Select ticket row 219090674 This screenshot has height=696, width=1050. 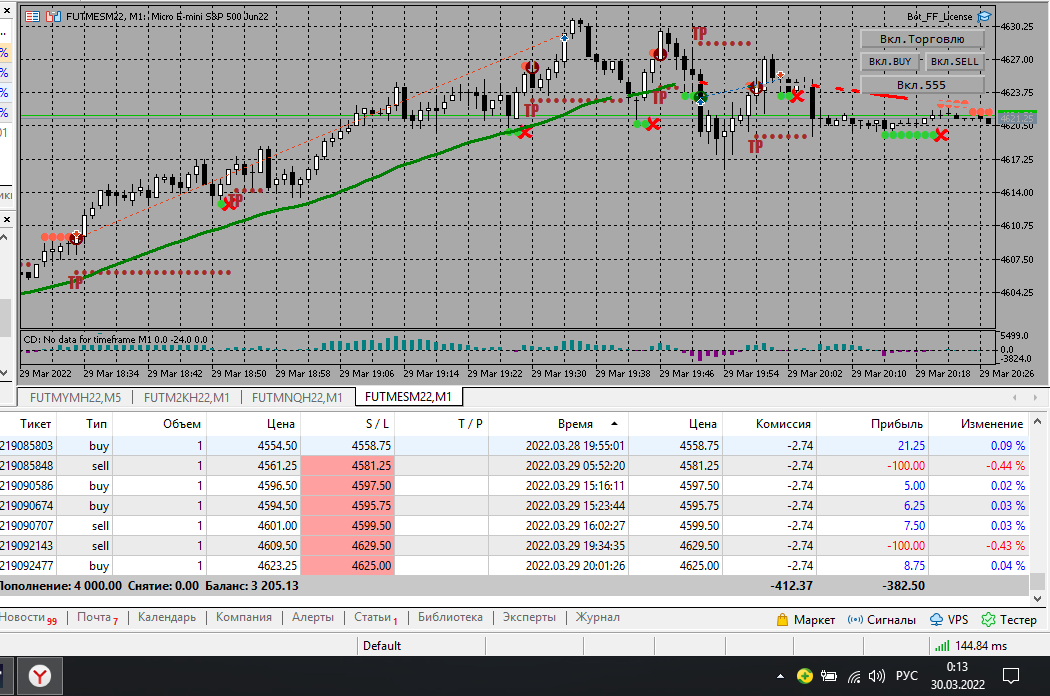coord(514,506)
